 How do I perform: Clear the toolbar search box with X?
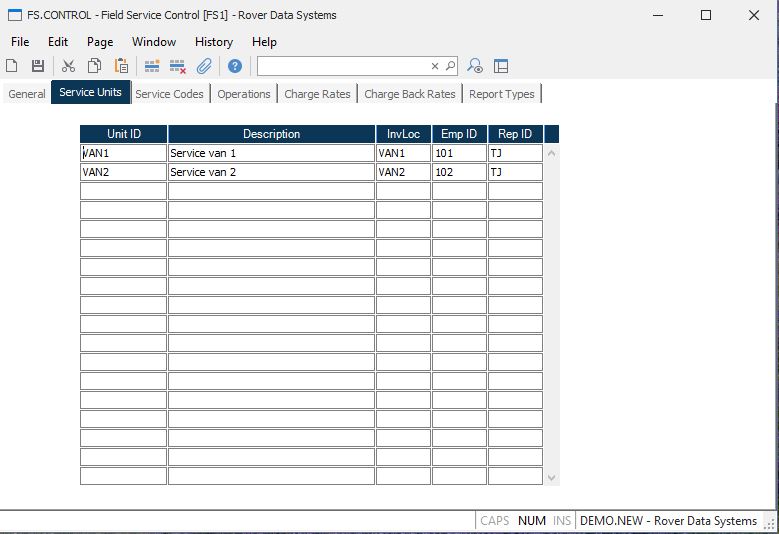tap(435, 66)
